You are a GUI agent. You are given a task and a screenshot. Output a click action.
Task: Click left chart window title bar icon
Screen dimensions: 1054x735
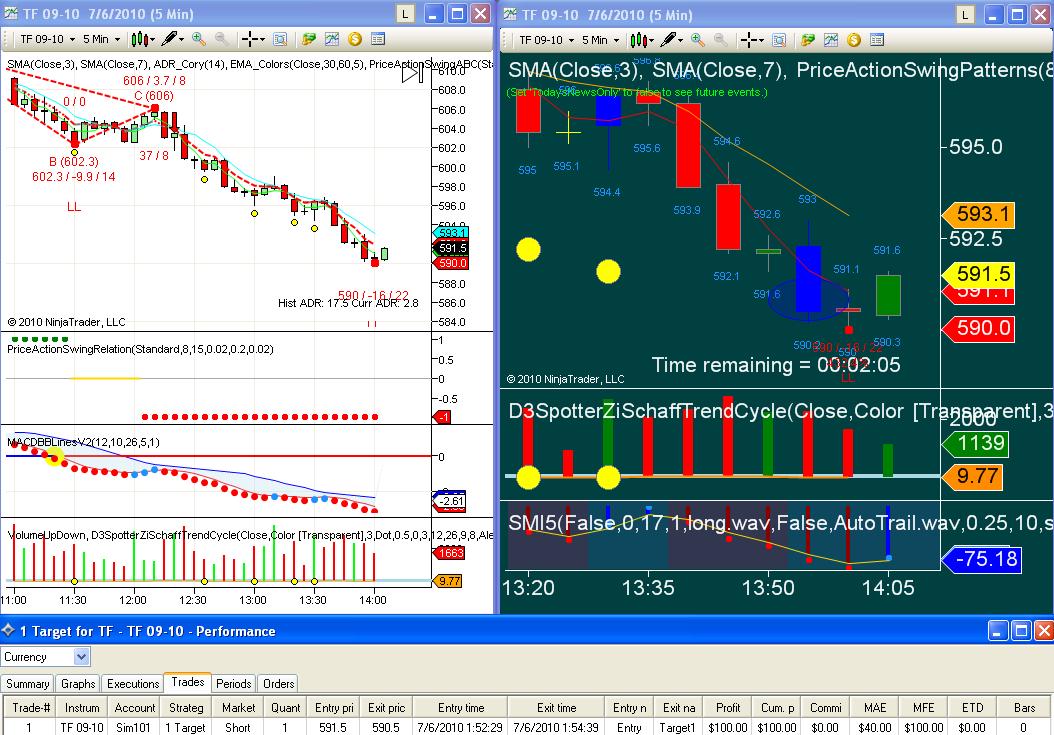click(11, 13)
